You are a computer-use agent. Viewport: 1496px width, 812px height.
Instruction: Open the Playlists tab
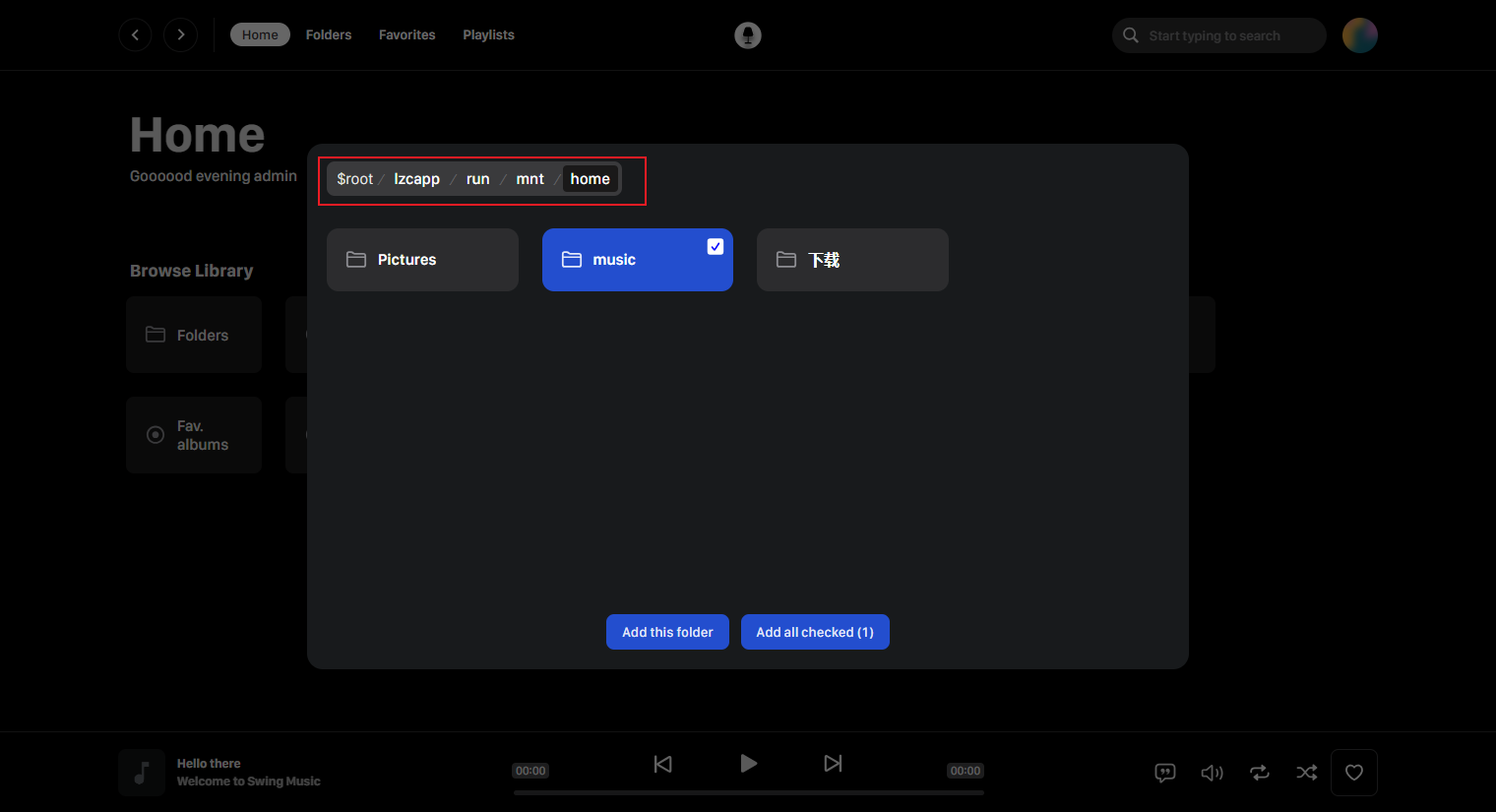click(488, 34)
